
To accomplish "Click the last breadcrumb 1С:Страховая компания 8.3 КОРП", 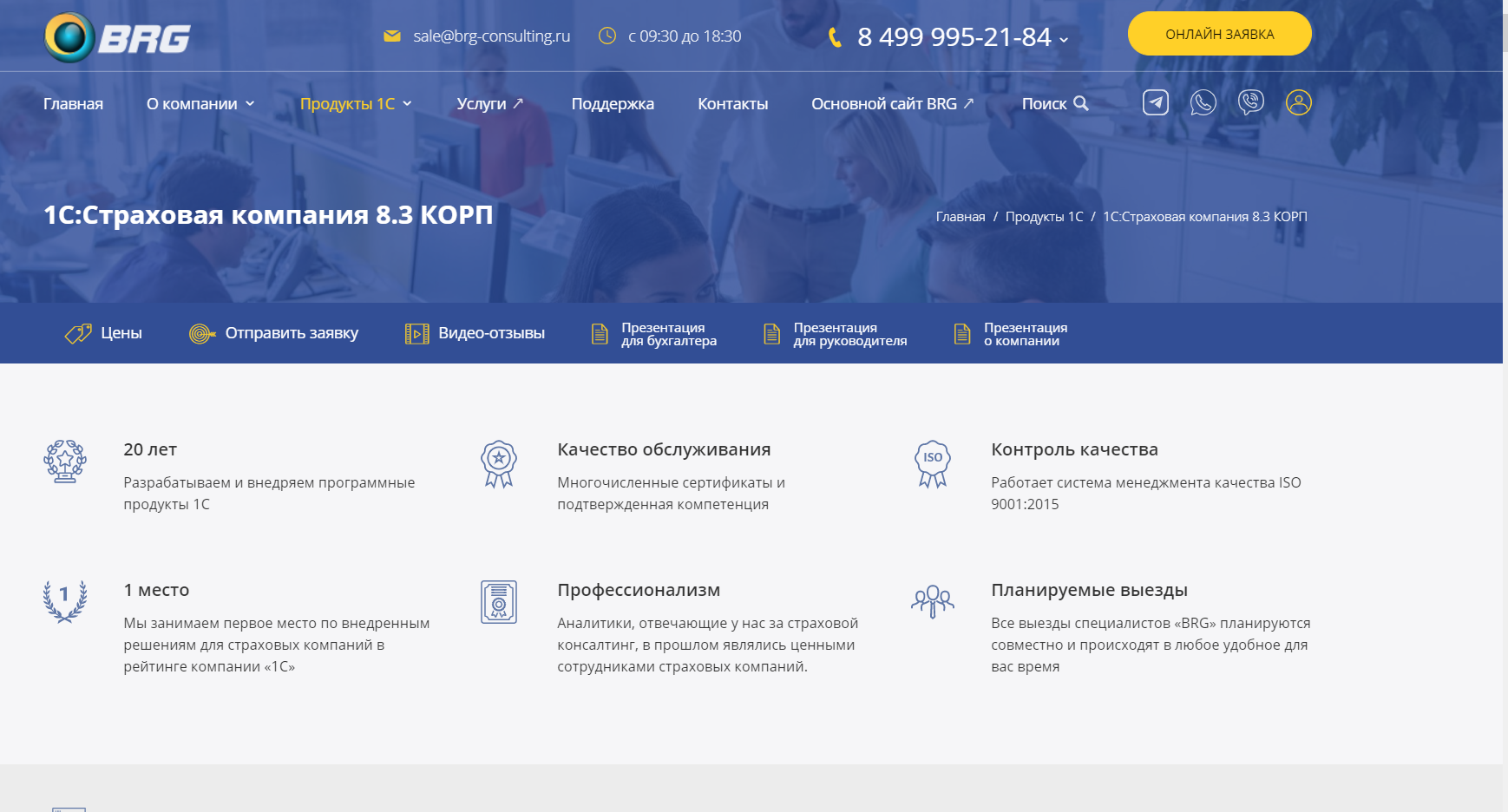I will click(1204, 216).
